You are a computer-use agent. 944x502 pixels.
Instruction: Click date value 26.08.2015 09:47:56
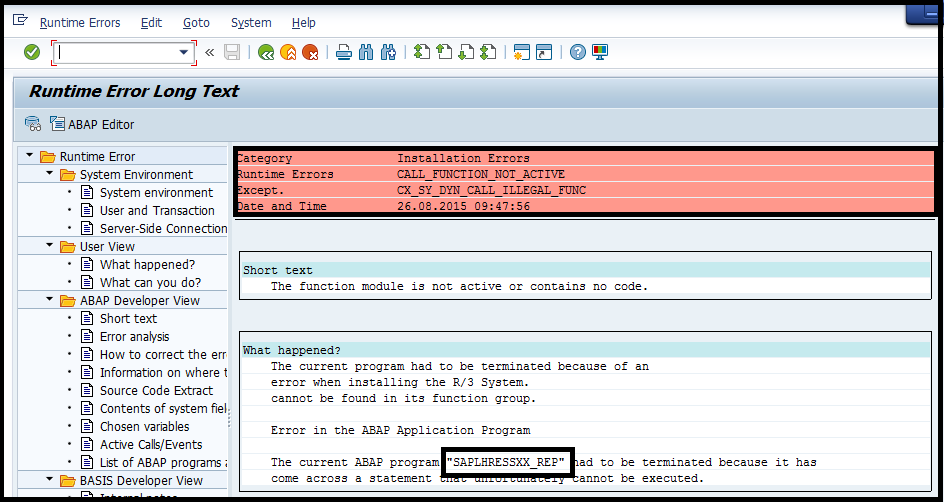pyautogui.click(x=463, y=206)
